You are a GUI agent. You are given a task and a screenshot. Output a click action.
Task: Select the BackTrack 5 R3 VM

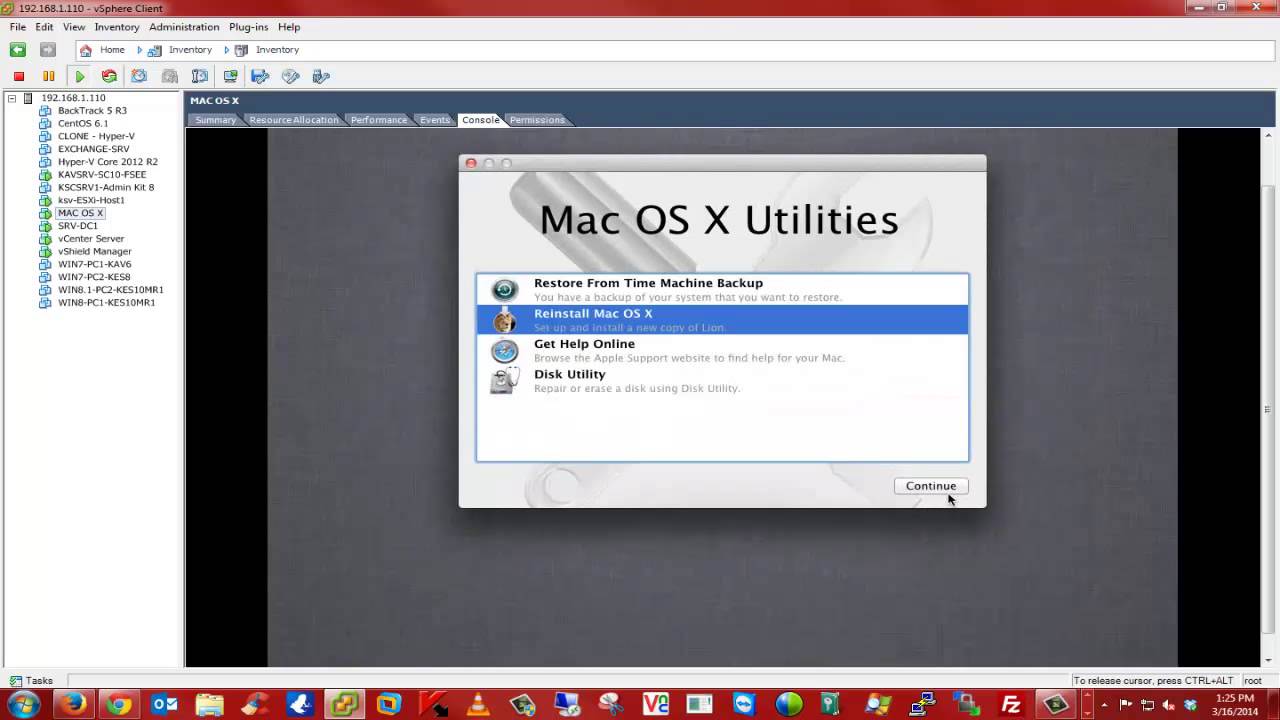[x=92, y=111]
